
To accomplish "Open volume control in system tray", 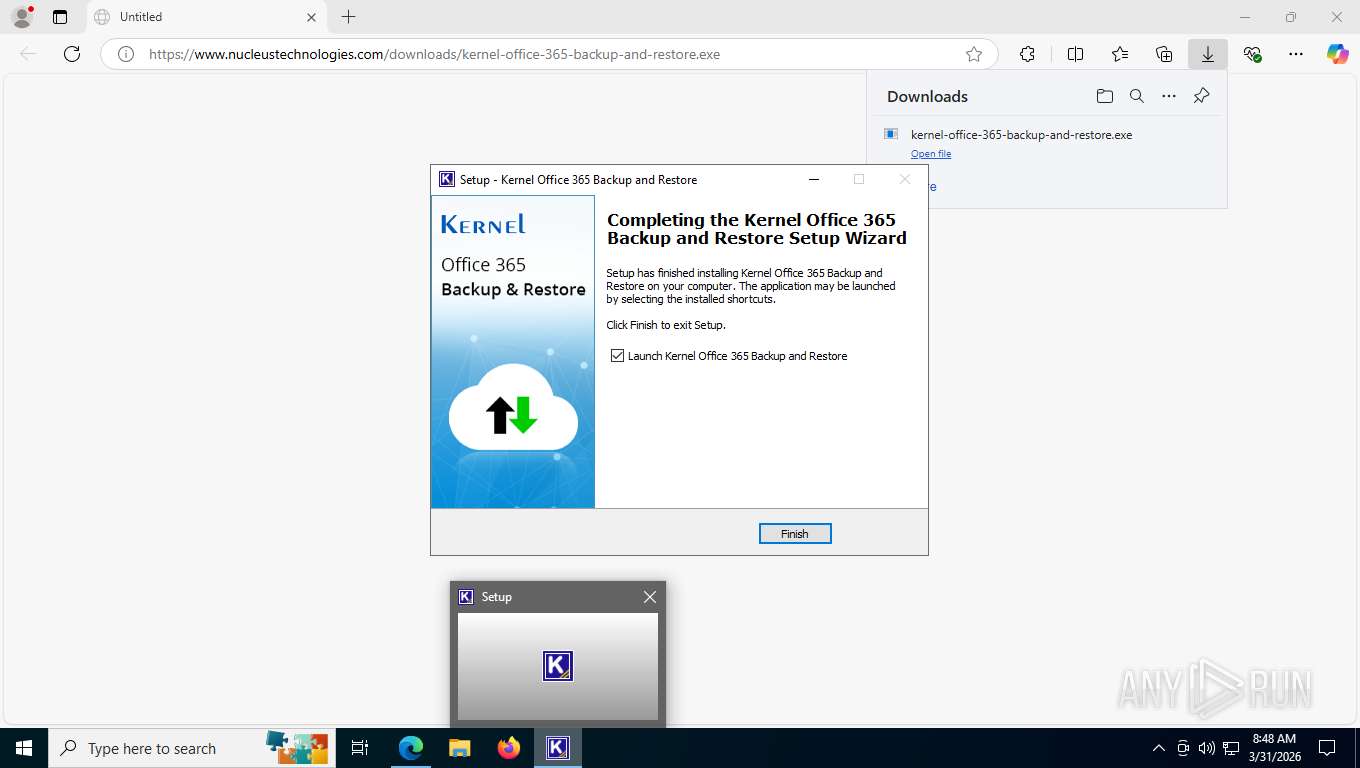I will click(1206, 748).
